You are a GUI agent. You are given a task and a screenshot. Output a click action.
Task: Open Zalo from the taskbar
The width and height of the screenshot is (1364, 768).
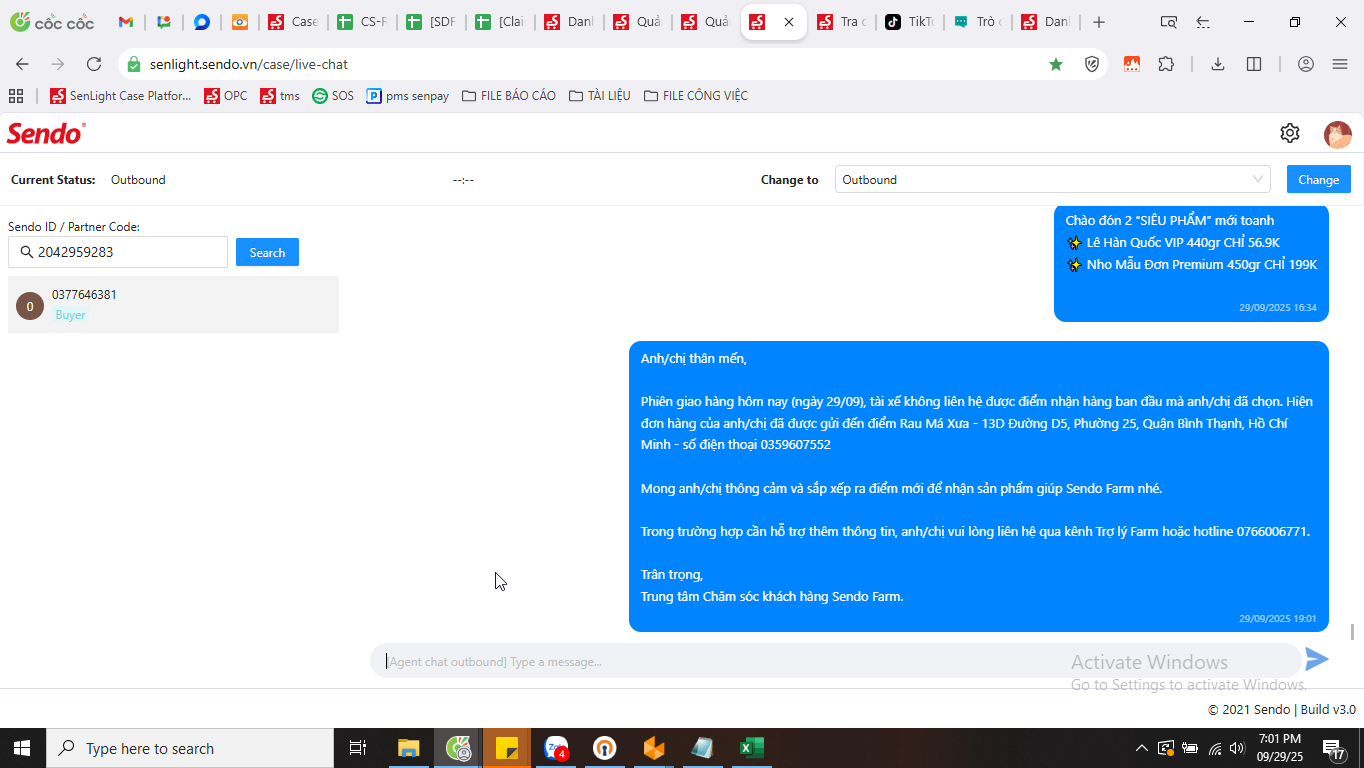click(556, 748)
